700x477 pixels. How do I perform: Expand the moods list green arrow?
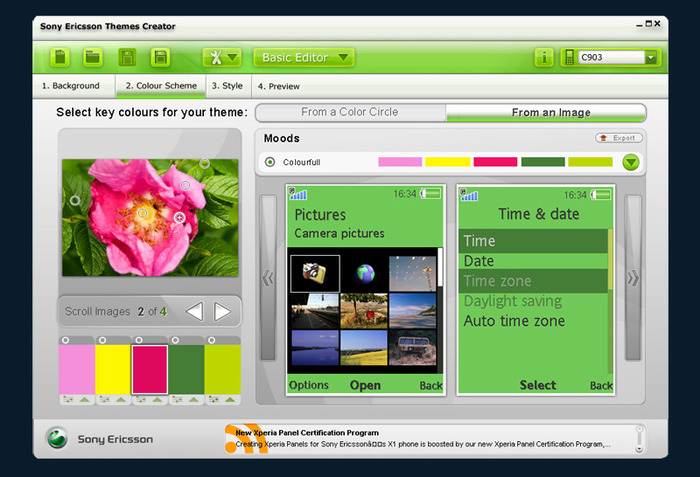point(631,162)
